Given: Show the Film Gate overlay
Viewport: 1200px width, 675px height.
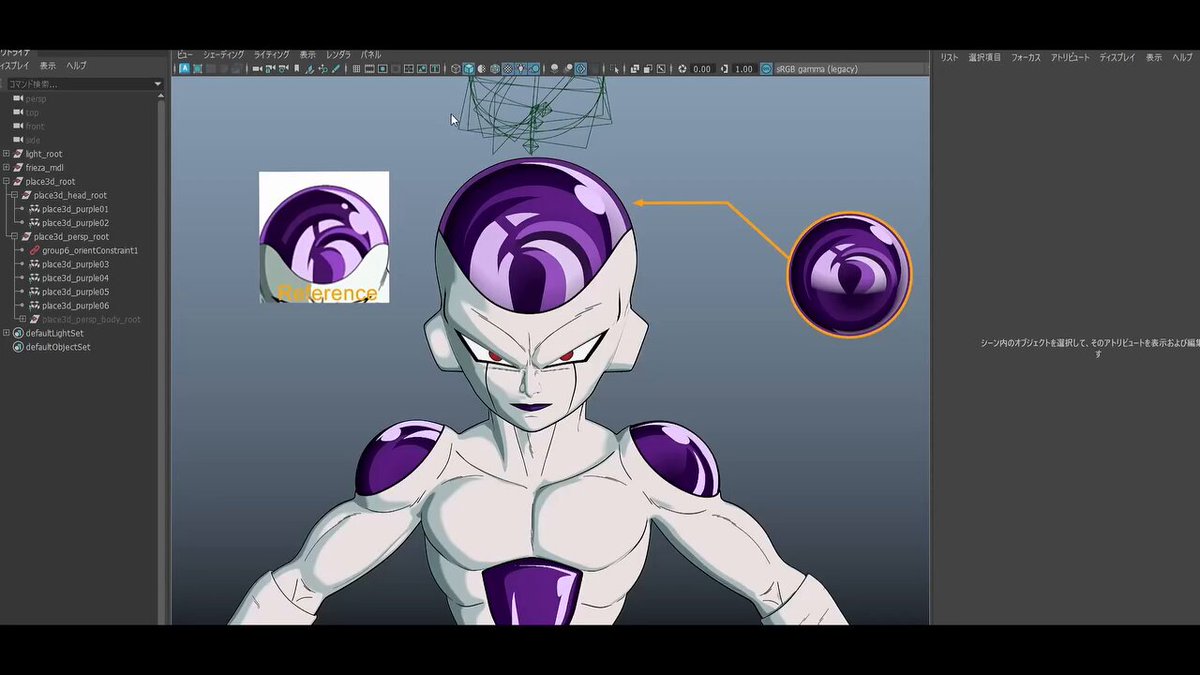Looking at the screenshot, I should pyautogui.click(x=369, y=69).
